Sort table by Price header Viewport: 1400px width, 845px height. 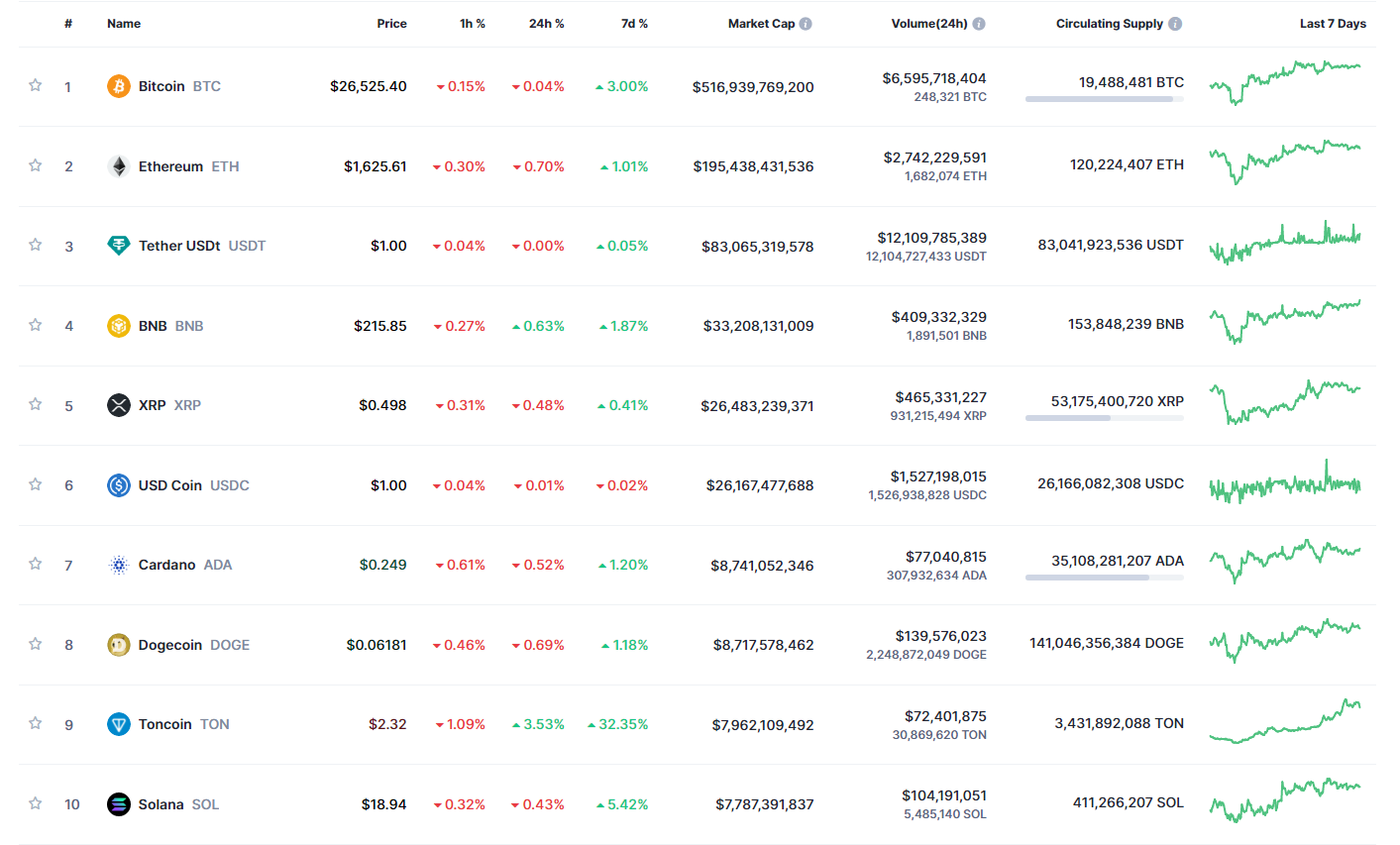click(391, 24)
